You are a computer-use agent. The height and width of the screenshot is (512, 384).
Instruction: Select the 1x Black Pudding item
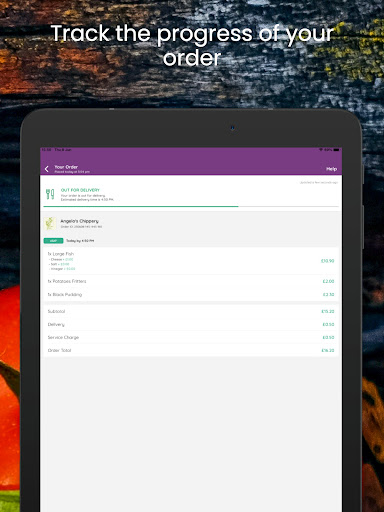click(65, 294)
